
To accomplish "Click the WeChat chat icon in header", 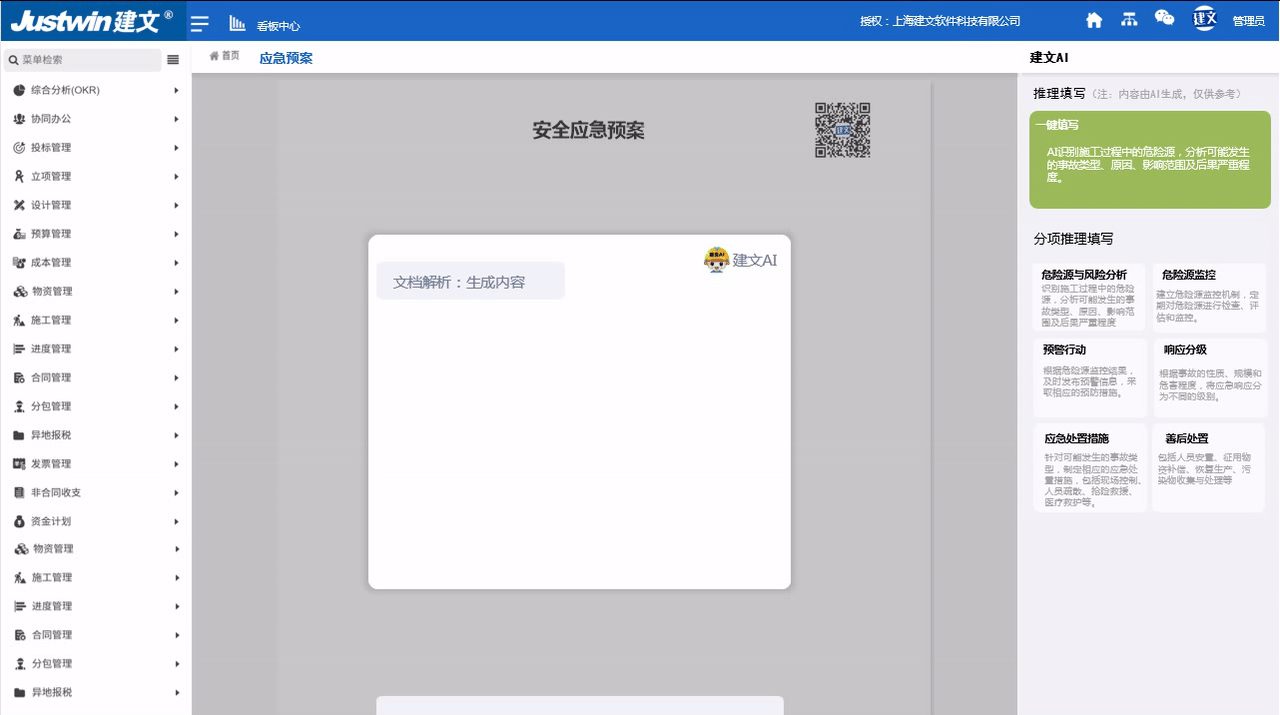I will 1164,18.
